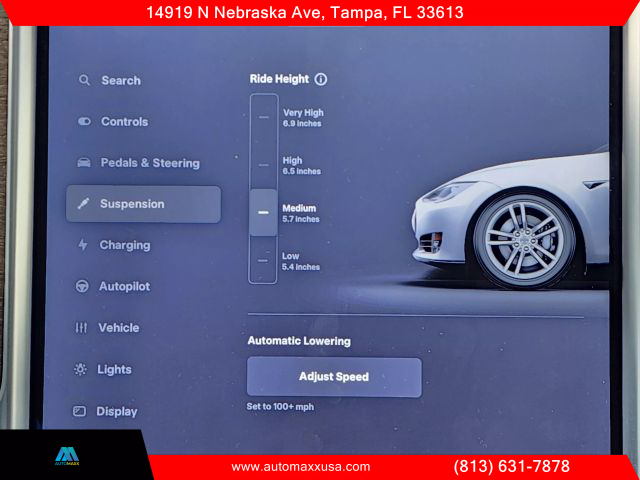Click the Autopilot steering wheel icon
The image size is (640, 480).
tap(82, 287)
